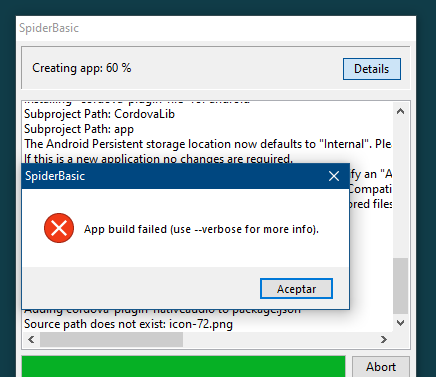The height and width of the screenshot is (377, 436).
Task: Click the log scroll down arrow
Action: tap(400, 323)
